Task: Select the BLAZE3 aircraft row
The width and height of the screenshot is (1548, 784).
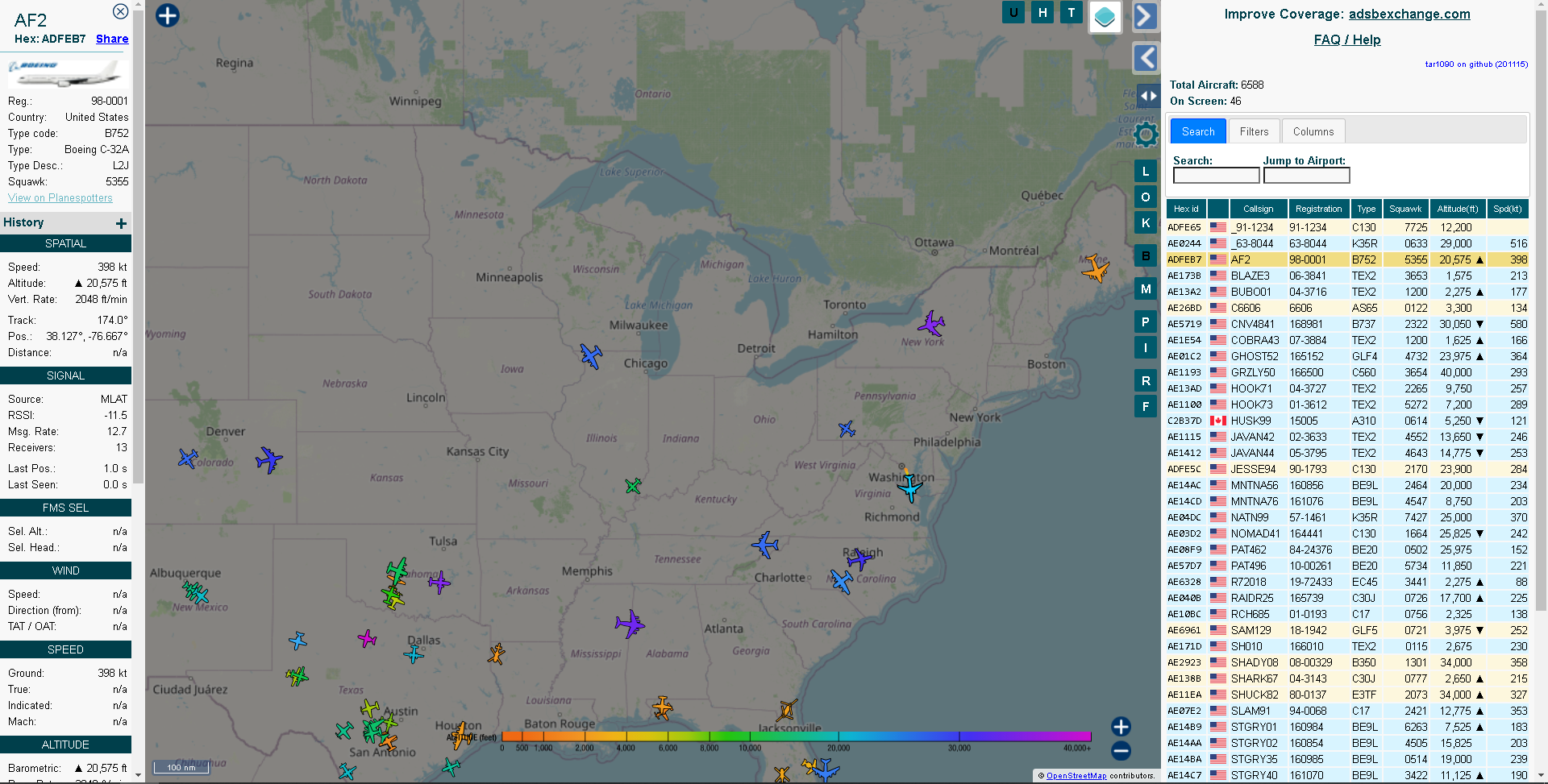Action: [x=1347, y=276]
